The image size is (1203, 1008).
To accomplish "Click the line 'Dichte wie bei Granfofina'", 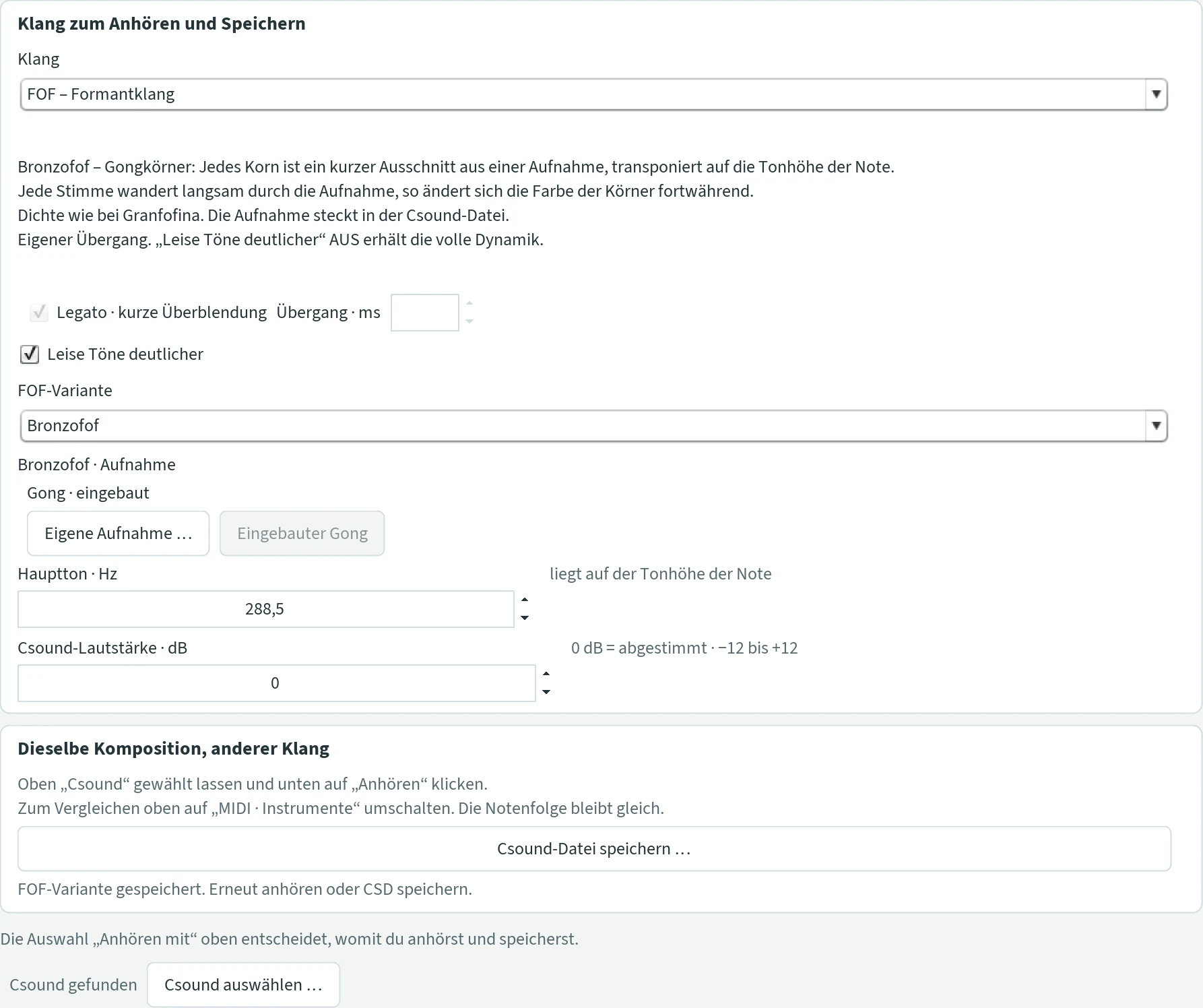I will tap(263, 216).
